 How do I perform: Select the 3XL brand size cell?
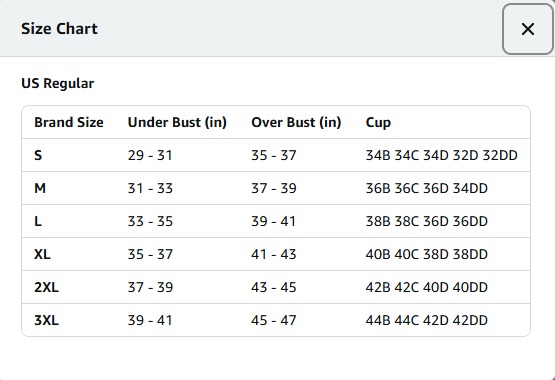click(x=46, y=320)
